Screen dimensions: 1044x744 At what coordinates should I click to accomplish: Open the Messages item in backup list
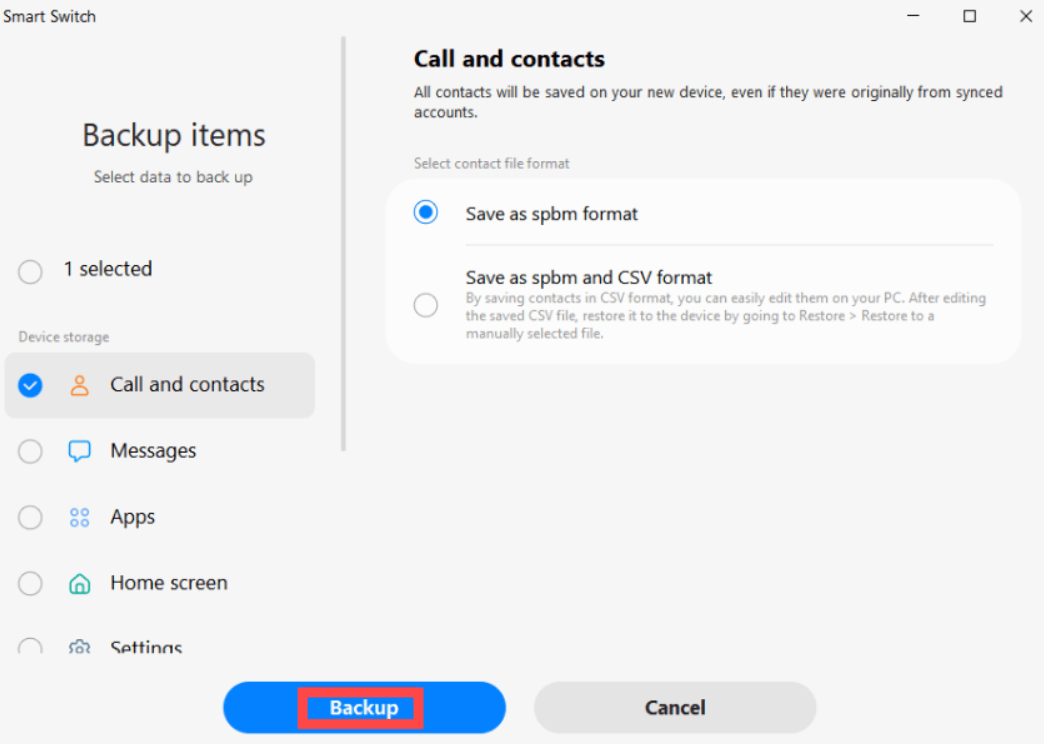point(160,451)
